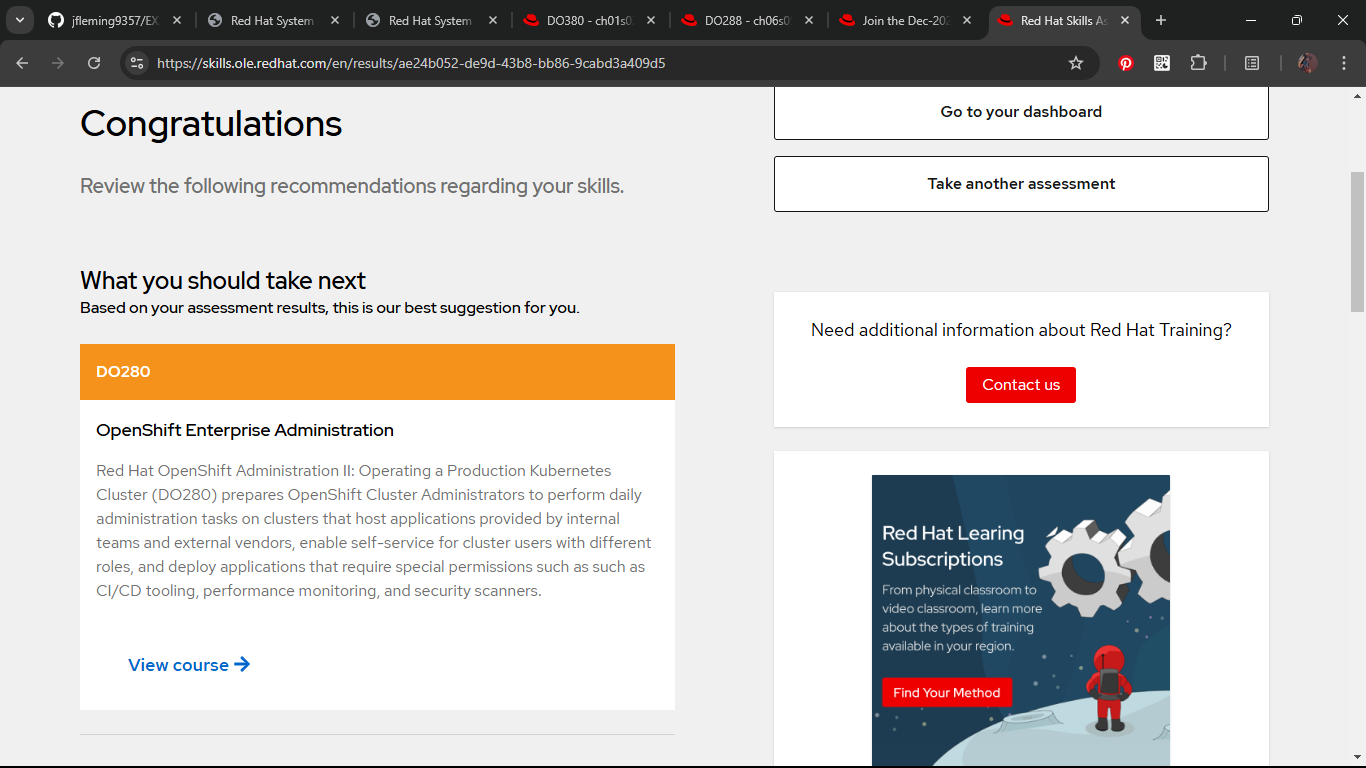Click the forward navigation arrow
This screenshot has height=768, width=1366.
[57, 62]
